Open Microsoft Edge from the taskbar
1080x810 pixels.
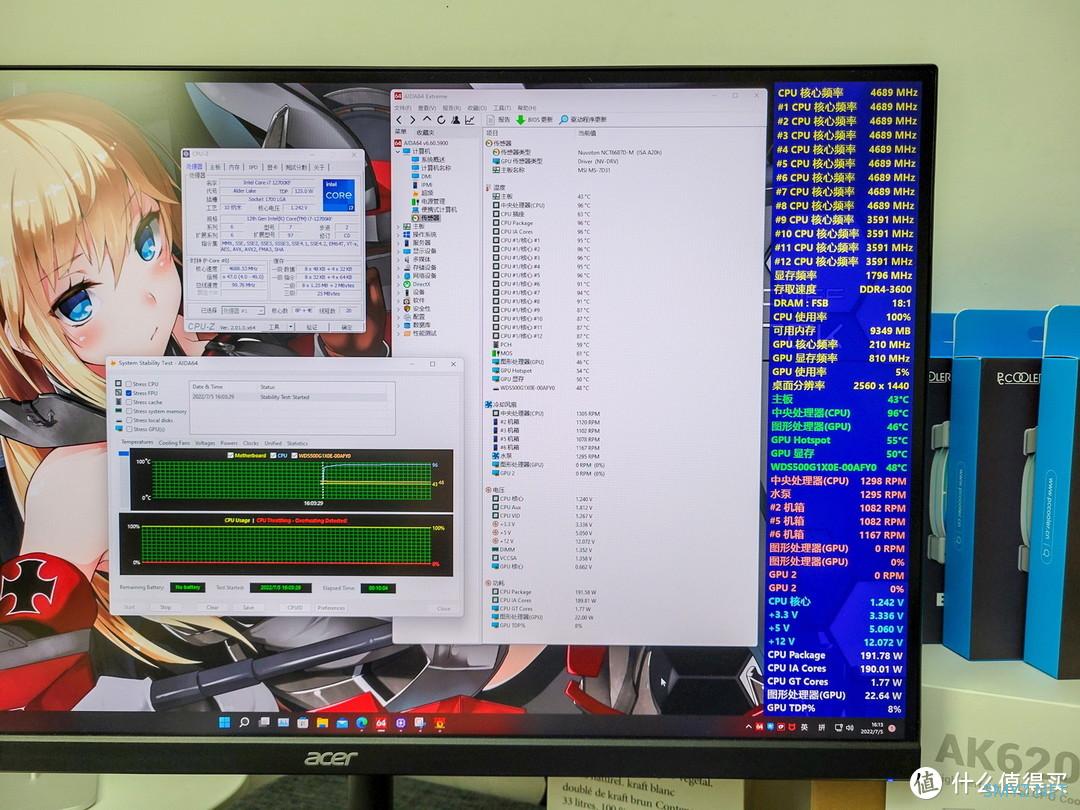click(x=362, y=723)
